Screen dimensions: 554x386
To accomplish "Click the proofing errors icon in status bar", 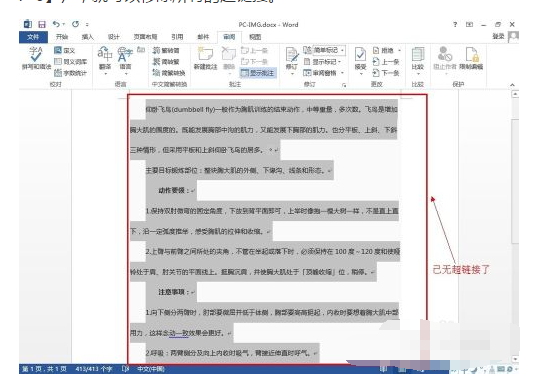I will pos(125,369).
